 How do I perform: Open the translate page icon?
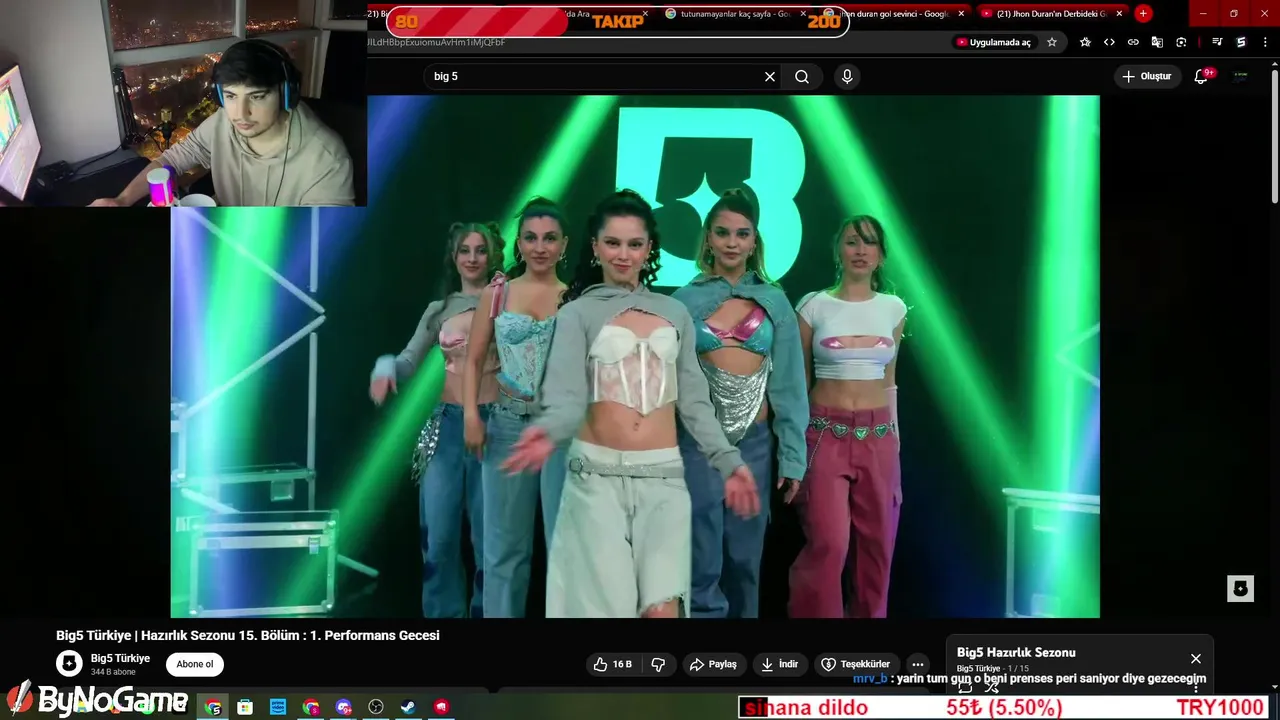pos(1157,42)
